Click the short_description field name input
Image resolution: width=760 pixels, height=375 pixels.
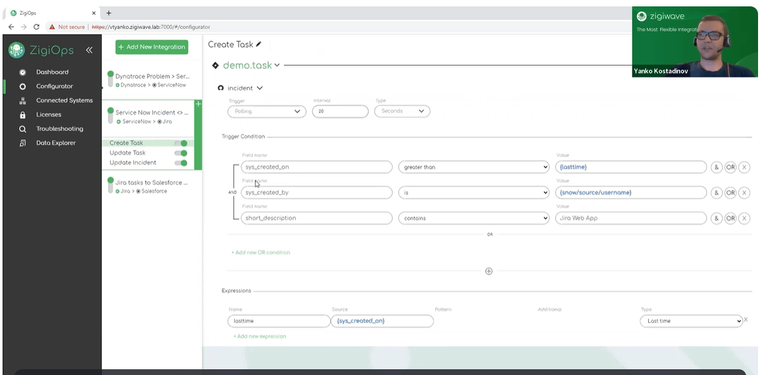[317, 219]
